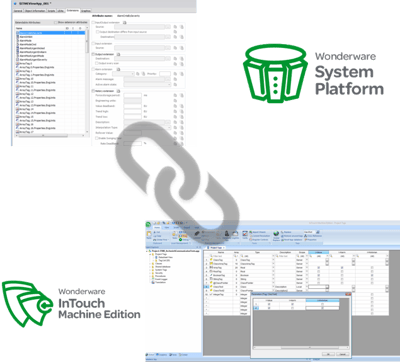Click Cancel in the tag parameters dialog
The height and width of the screenshot is (362, 400).
[x=343, y=354]
